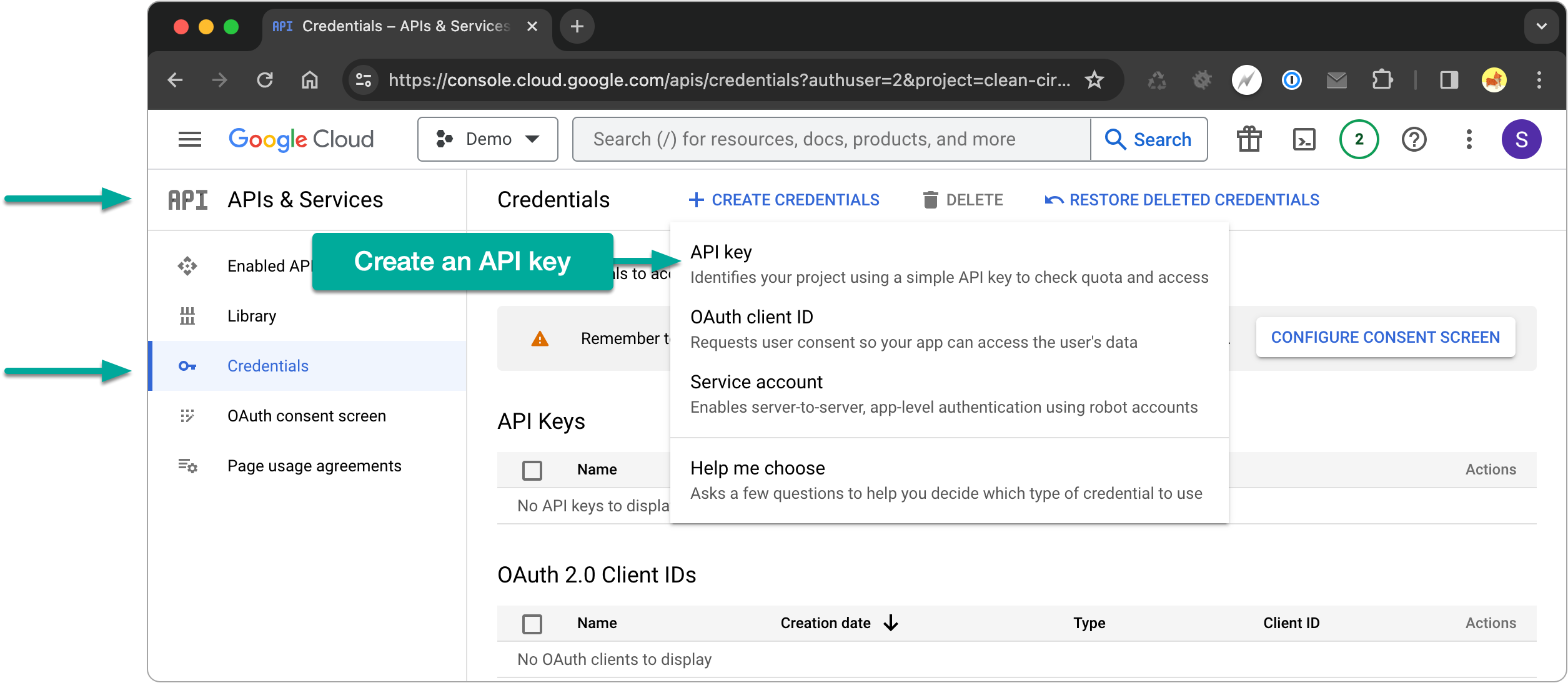The height and width of the screenshot is (683, 1568).
Task: Click the 1Password extension icon
Action: [x=1291, y=80]
